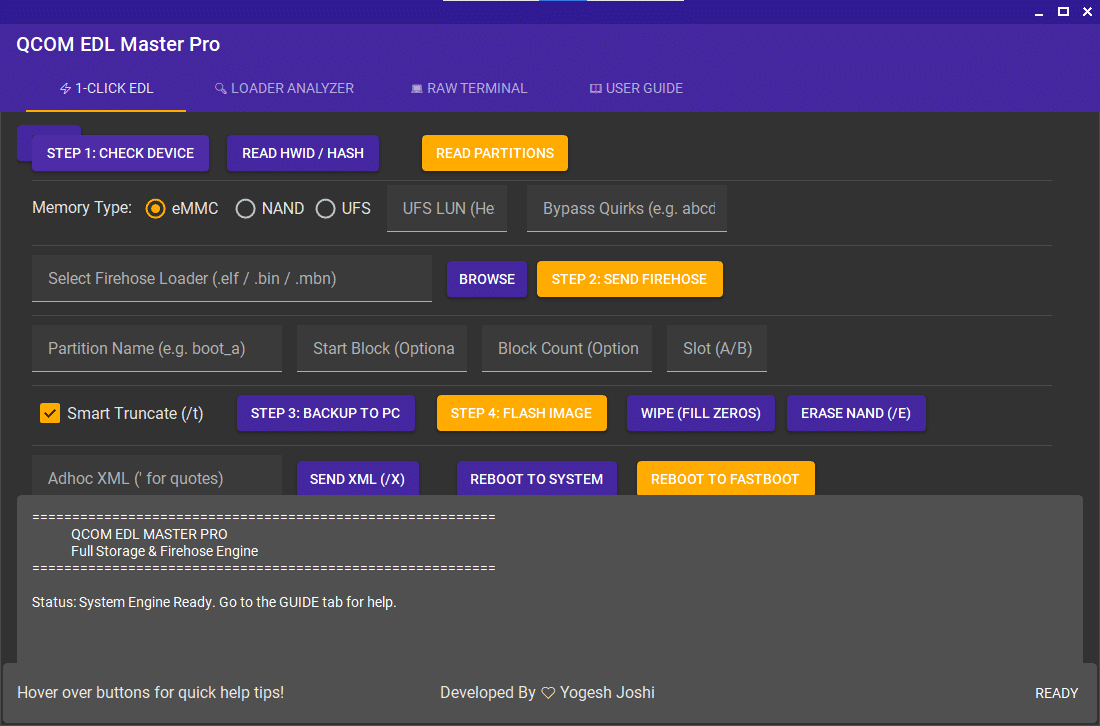Viewport: 1100px width, 726px height.
Task: Switch to the Loader Analyzer tab
Action: click(284, 88)
